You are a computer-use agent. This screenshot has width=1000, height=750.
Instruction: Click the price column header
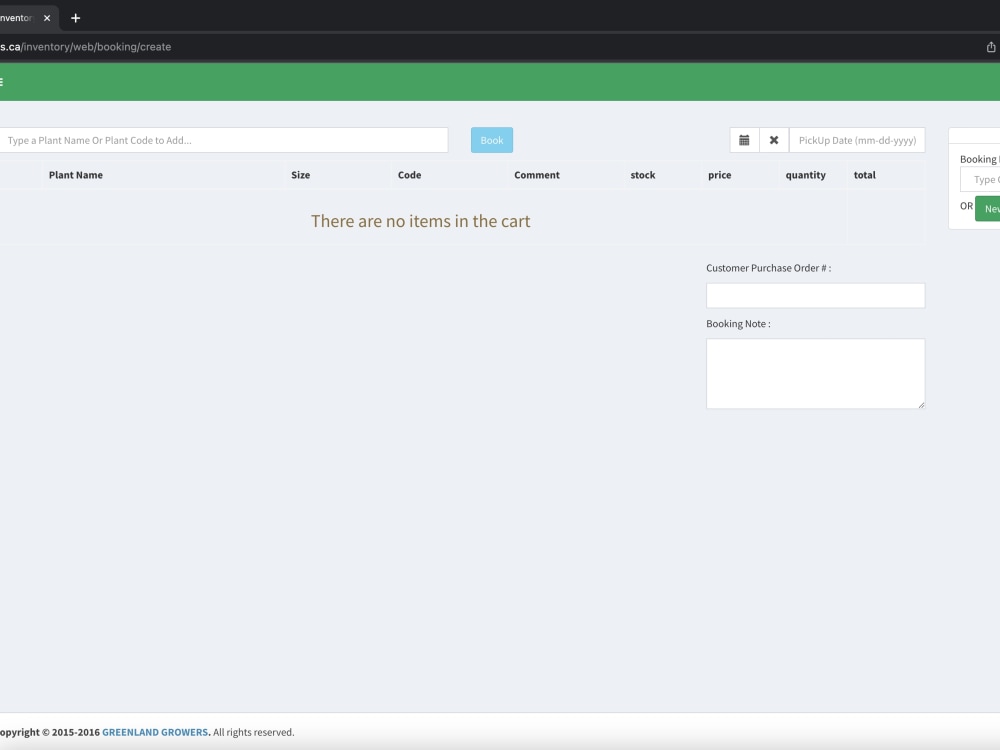tap(719, 175)
